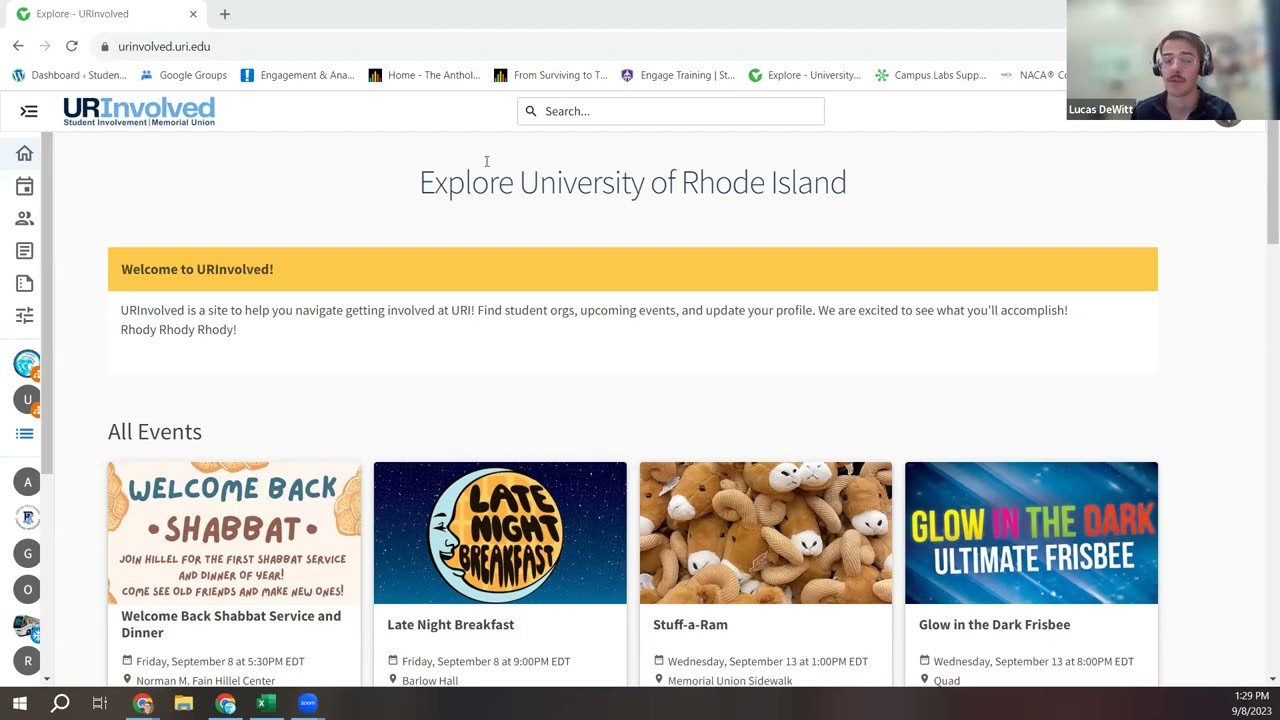Open a new browser tab

click(x=225, y=14)
